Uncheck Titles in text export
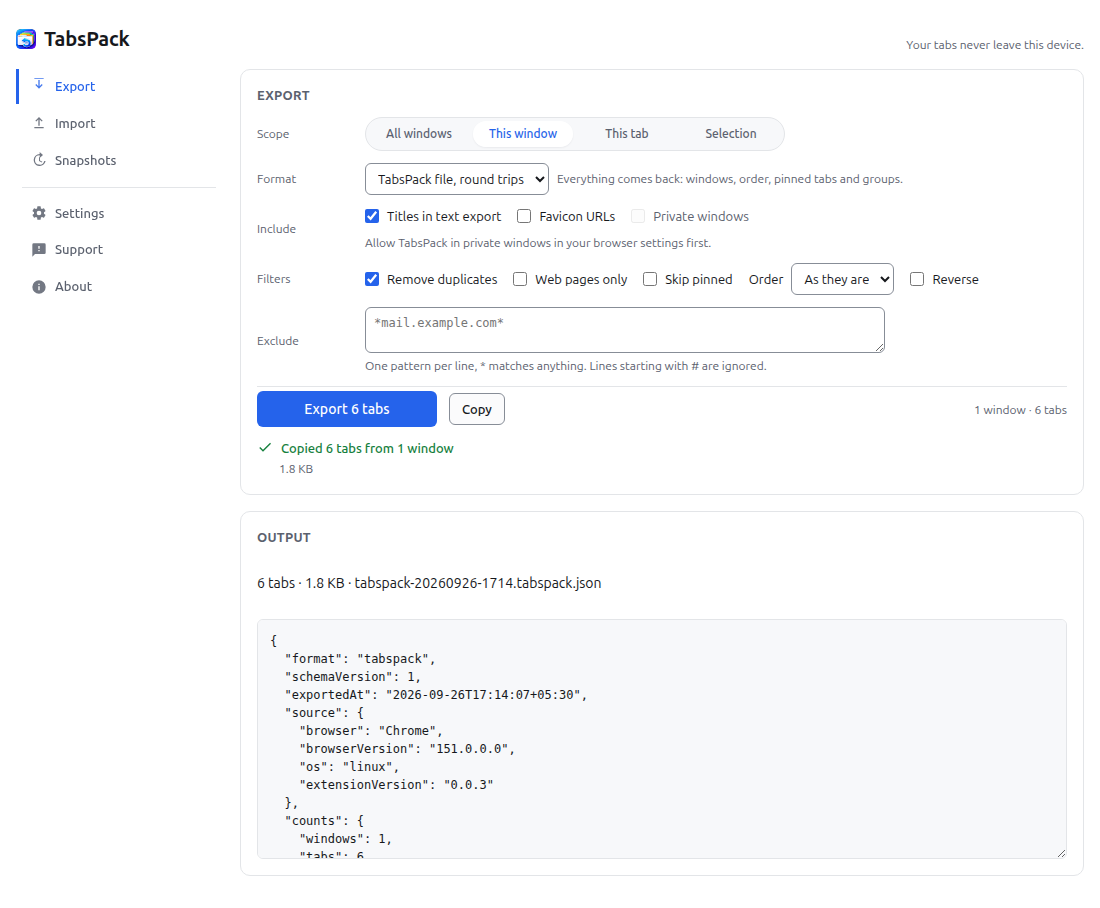The image size is (1100, 908). (x=372, y=216)
